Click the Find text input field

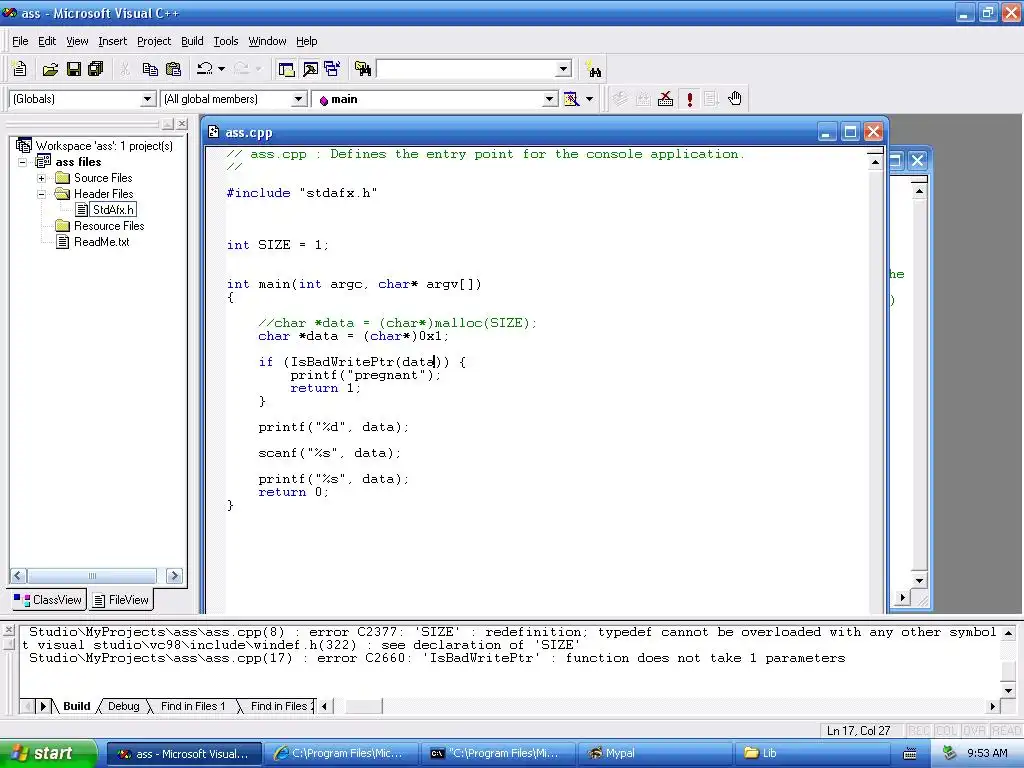(466, 69)
